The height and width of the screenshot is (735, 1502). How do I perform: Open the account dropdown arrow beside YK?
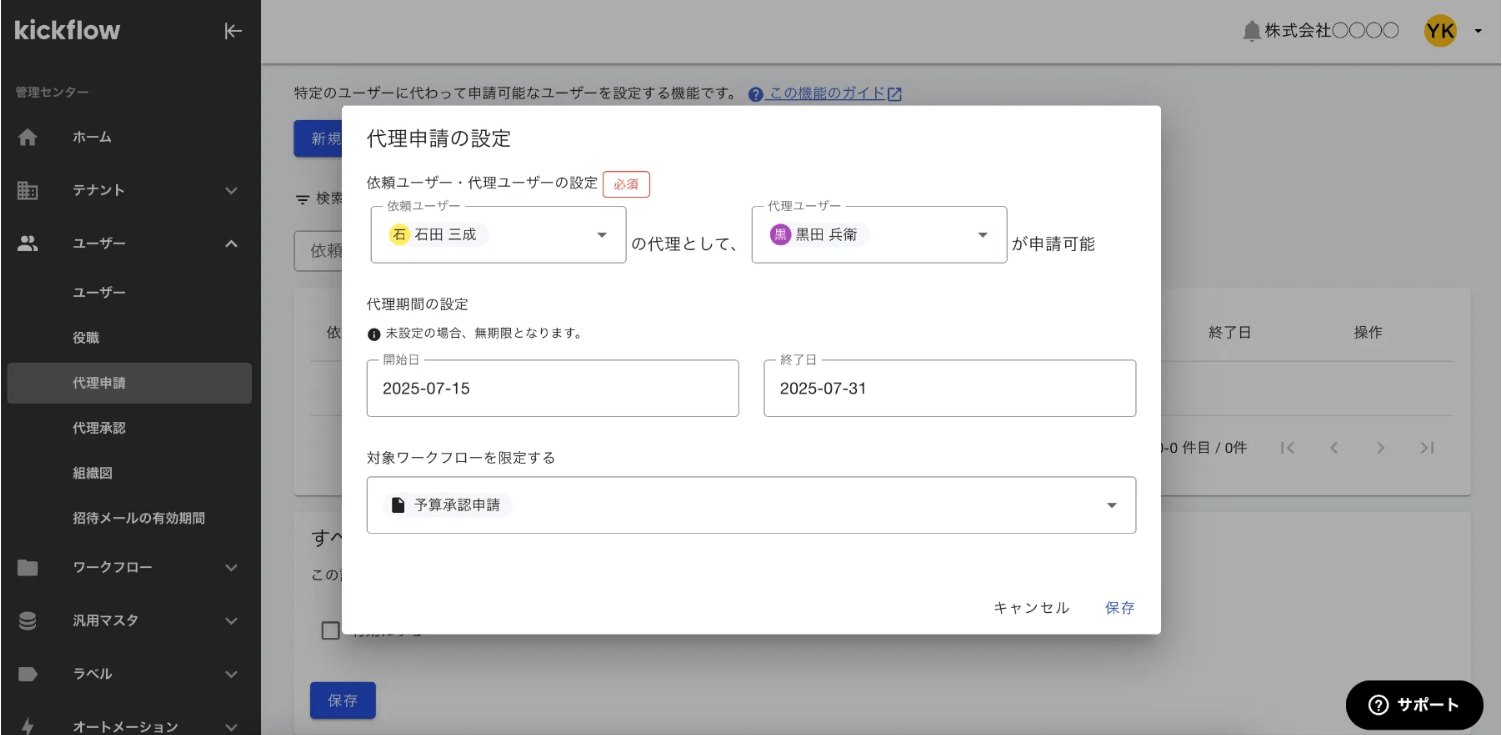[1478, 32]
